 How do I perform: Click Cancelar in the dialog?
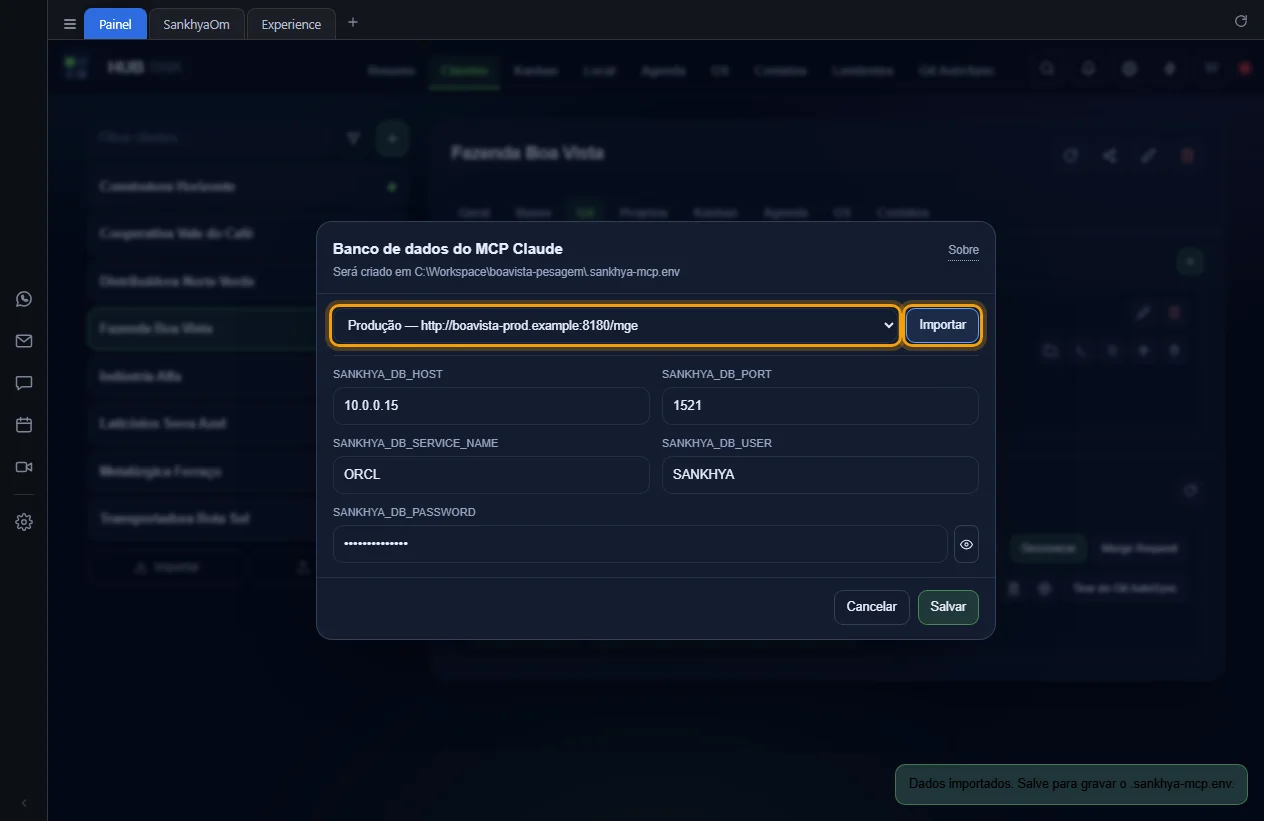click(x=871, y=607)
